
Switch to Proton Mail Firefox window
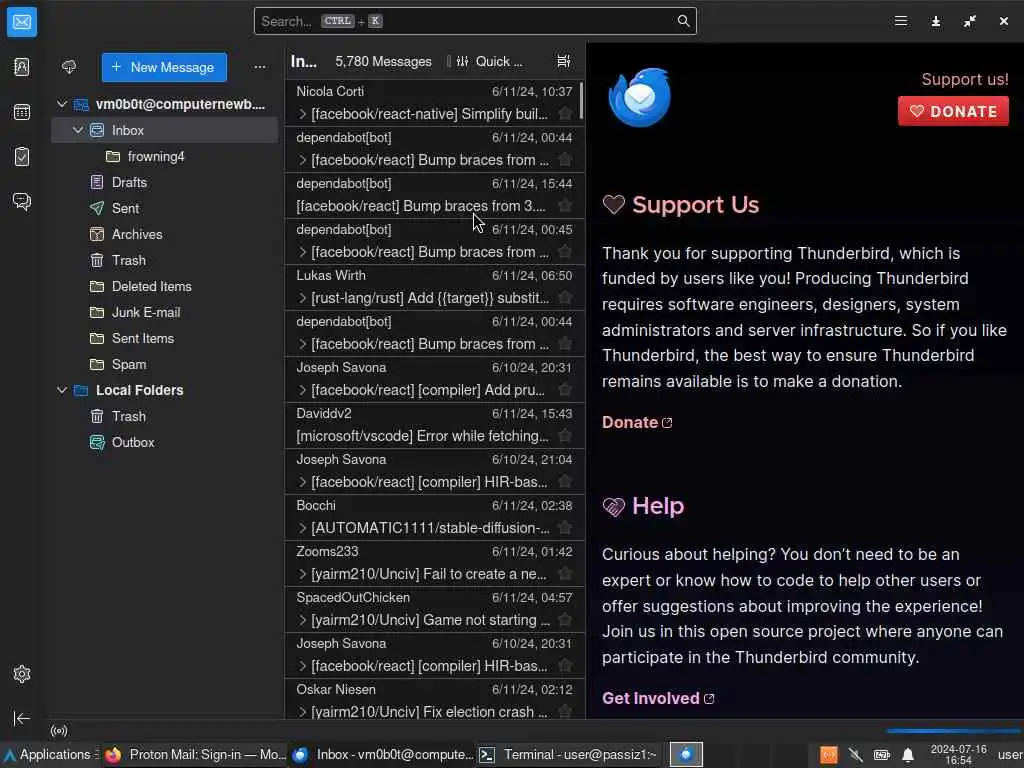(x=196, y=755)
